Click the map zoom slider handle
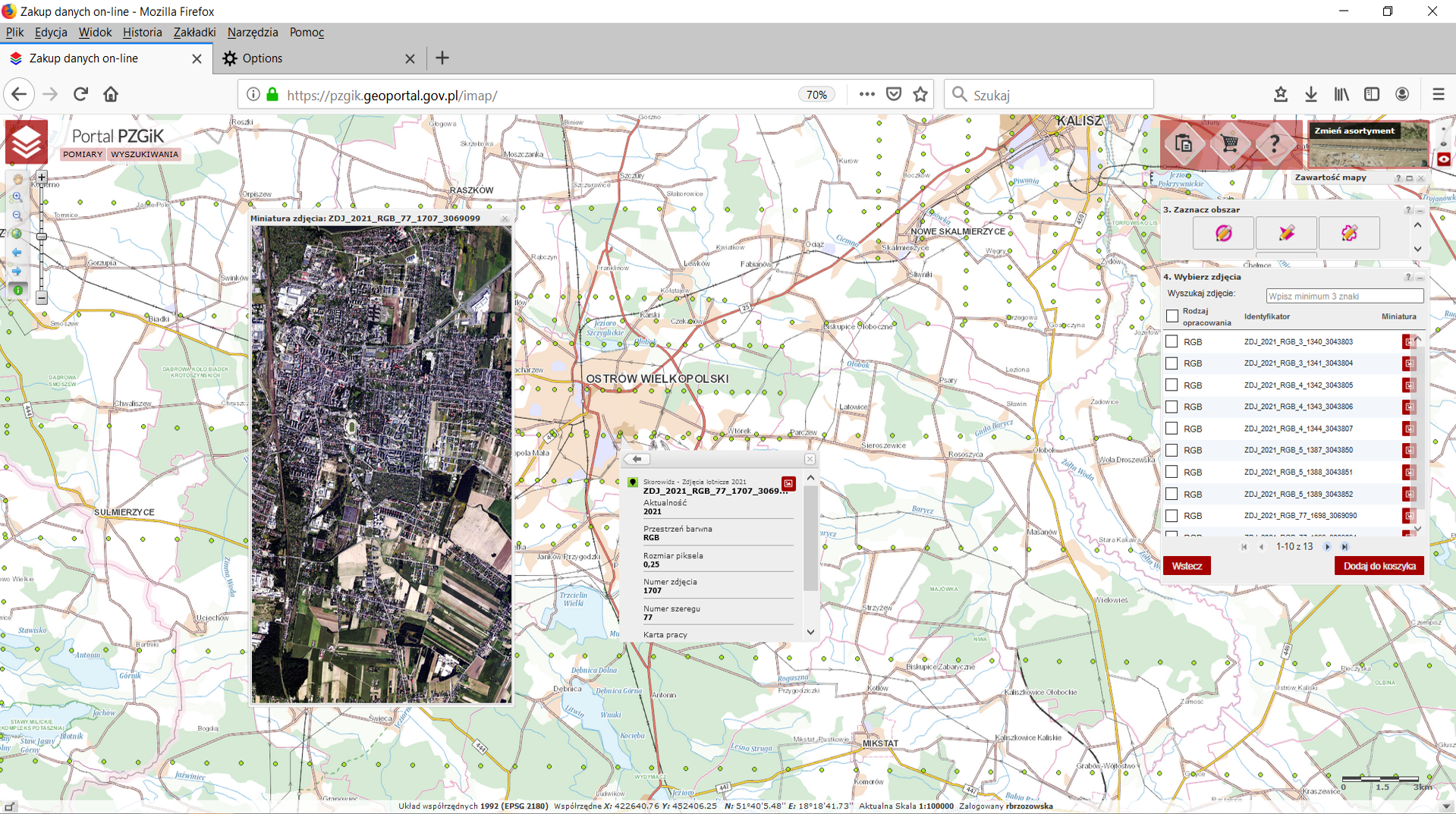Viewport: 1456px width, 814px height. (42, 237)
